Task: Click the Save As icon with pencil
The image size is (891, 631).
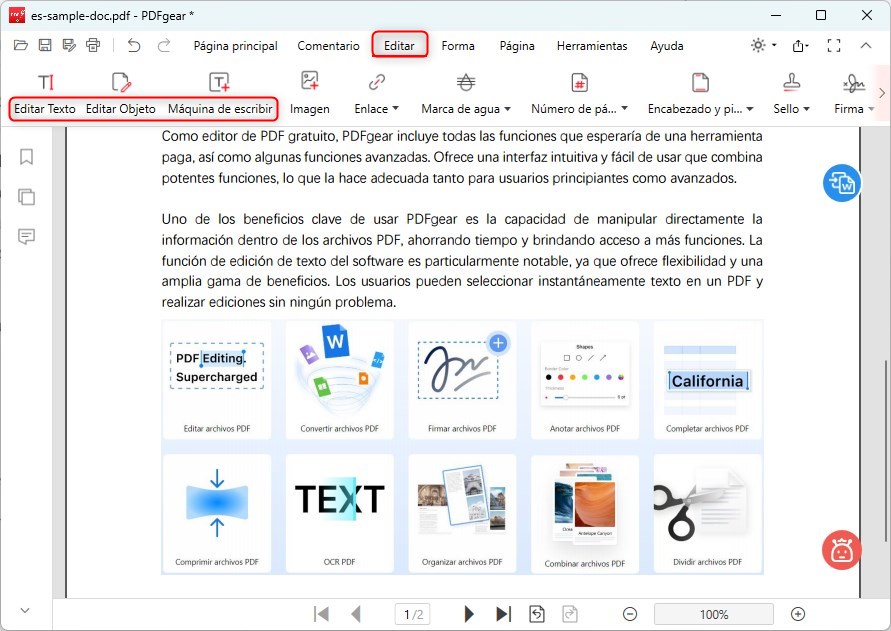Action: (69, 45)
